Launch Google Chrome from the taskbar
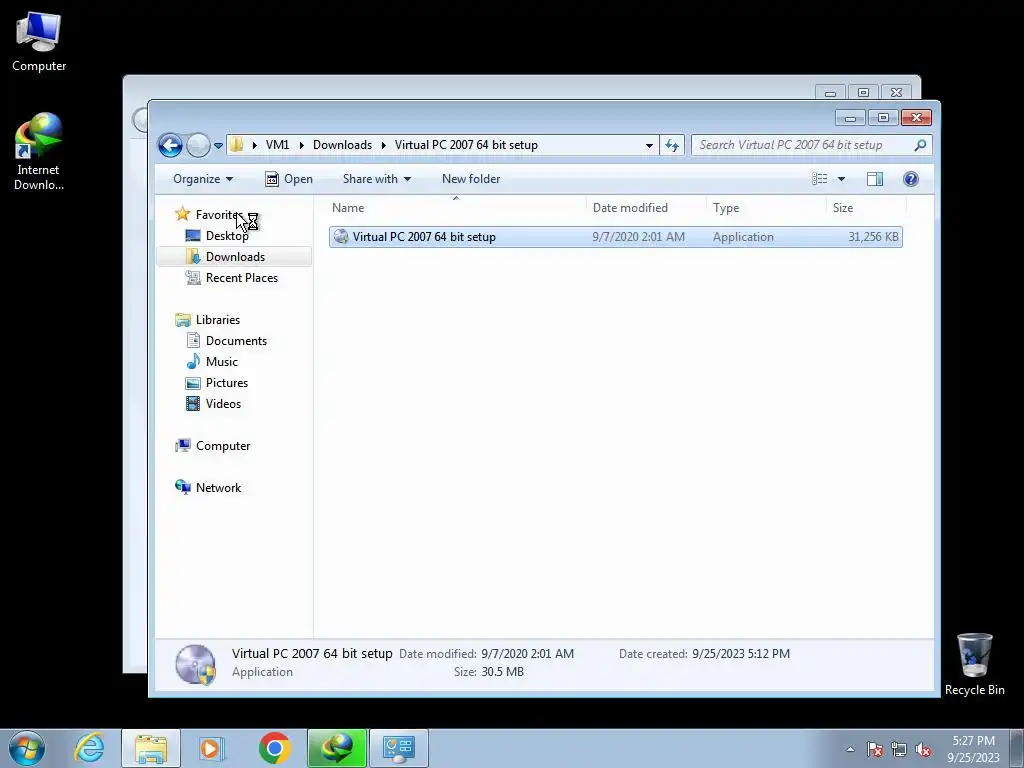 point(274,748)
